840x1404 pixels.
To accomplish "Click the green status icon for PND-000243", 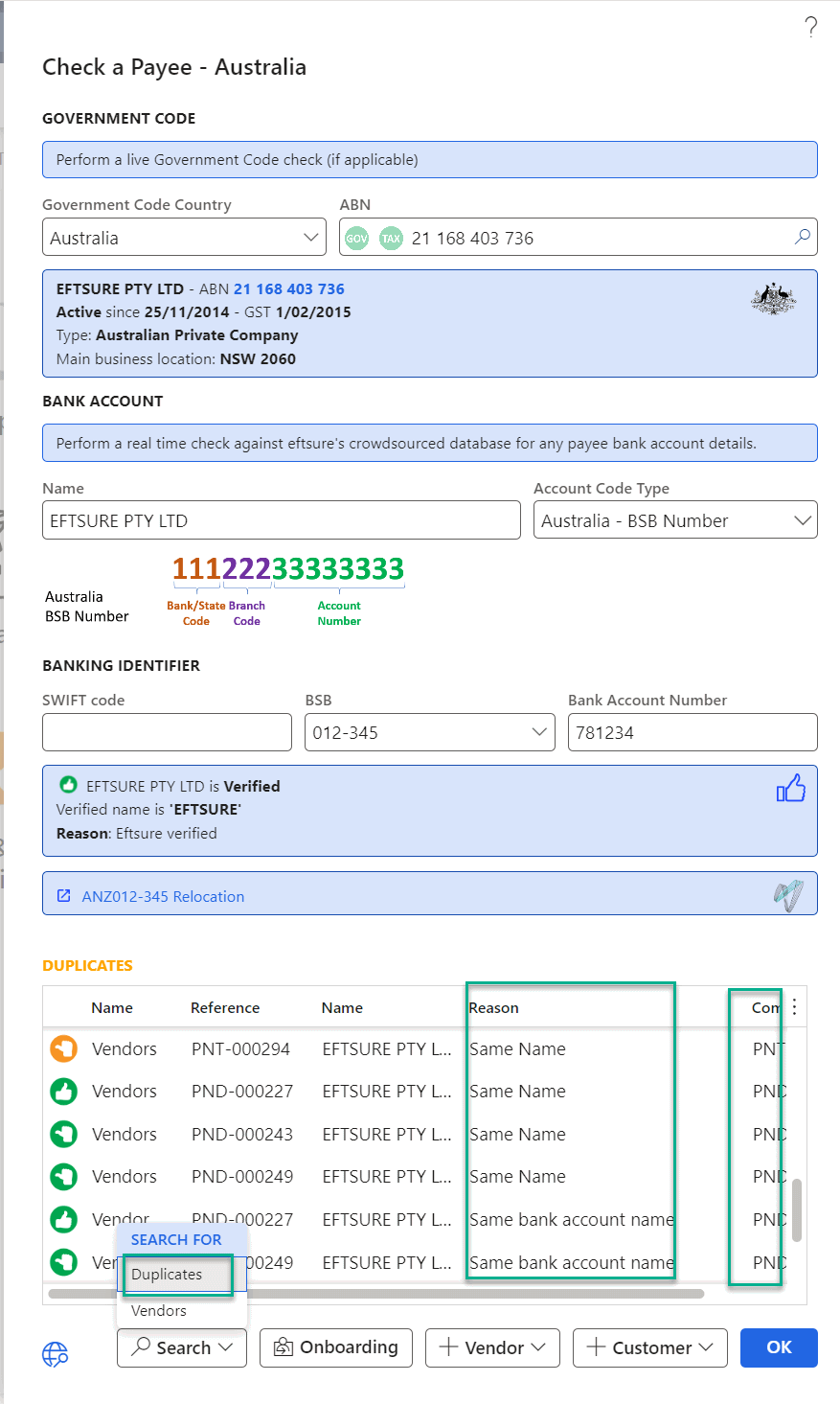I will pyautogui.click(x=63, y=1134).
